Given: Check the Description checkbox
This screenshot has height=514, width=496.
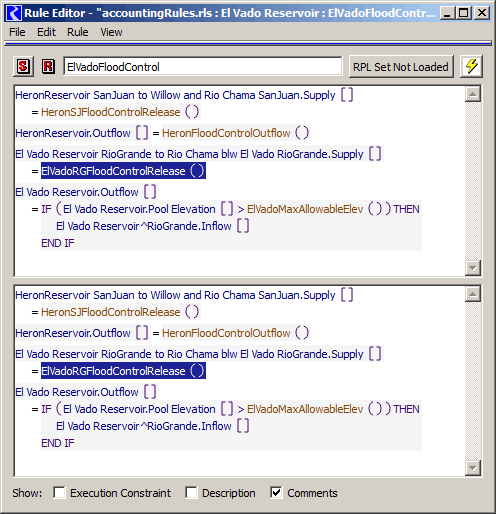Looking at the screenshot, I should point(191,493).
